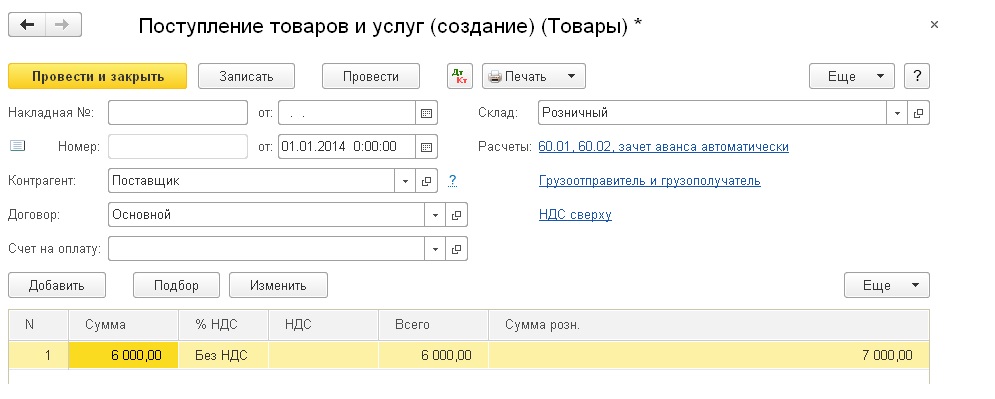
Task: Open calendar for document Номер date
Action: tap(426, 147)
